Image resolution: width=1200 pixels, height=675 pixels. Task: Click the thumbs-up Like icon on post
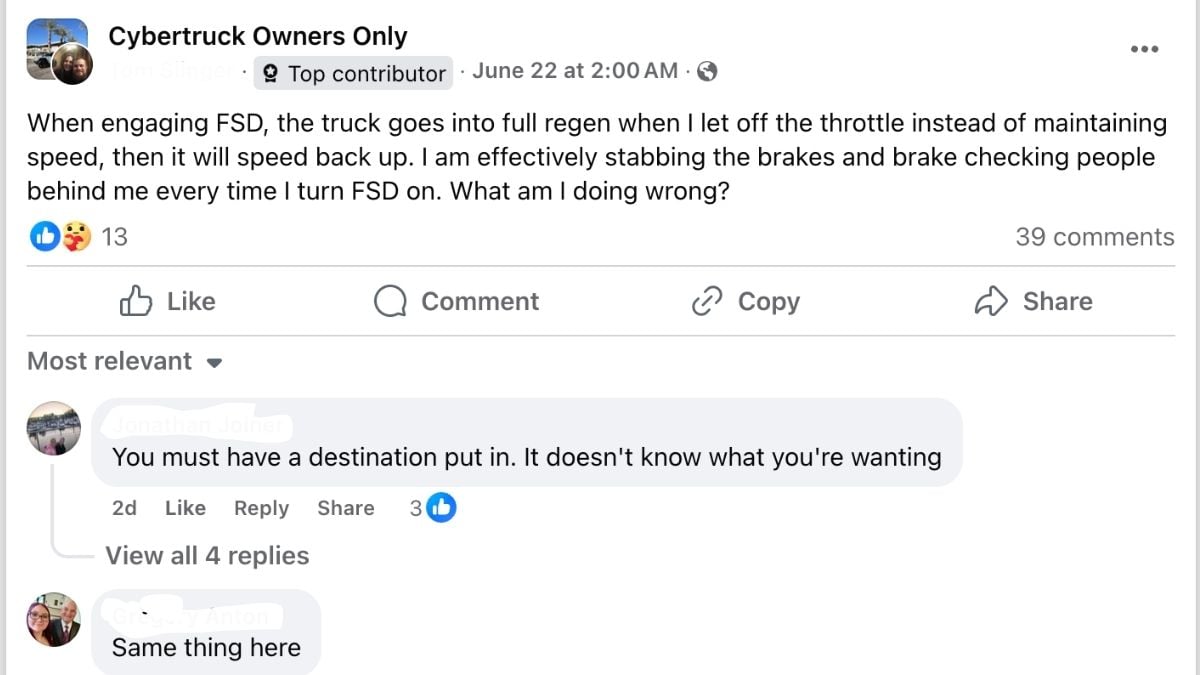coord(135,301)
